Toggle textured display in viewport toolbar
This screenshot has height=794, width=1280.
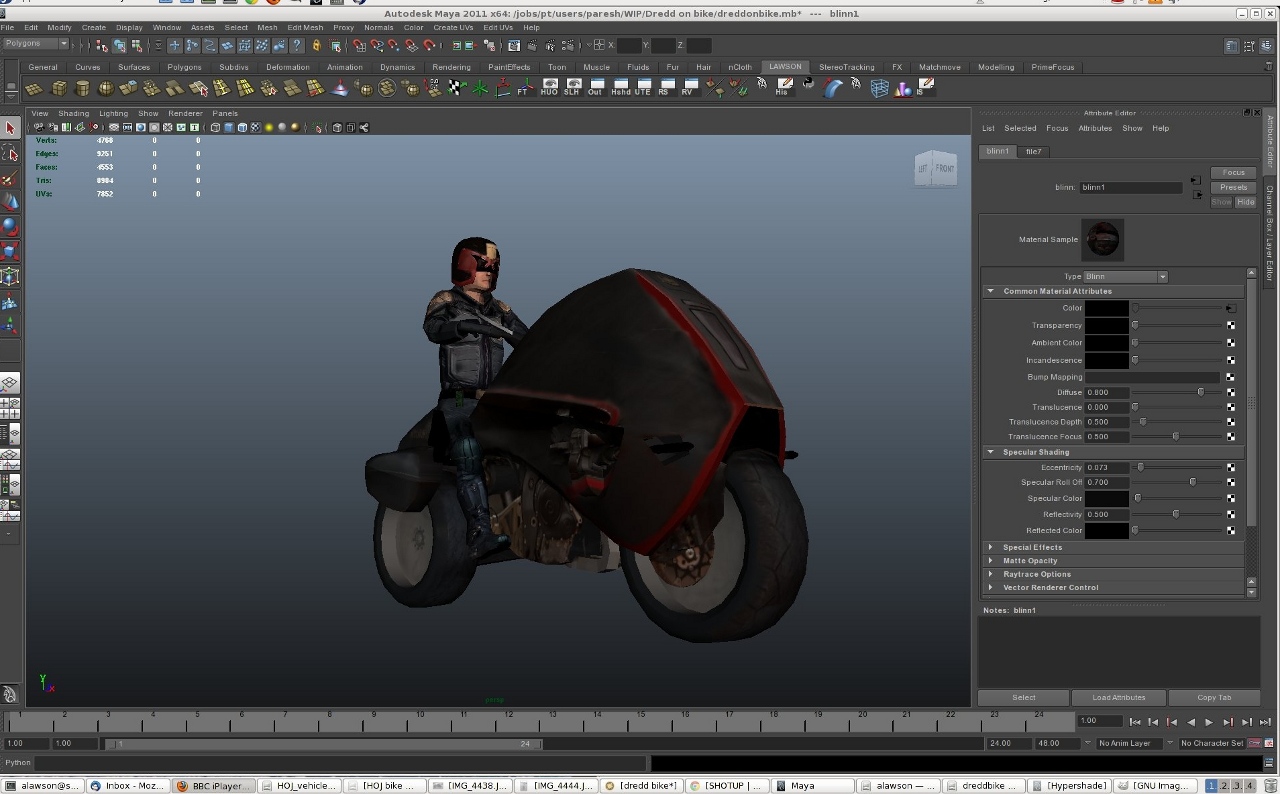click(255, 127)
